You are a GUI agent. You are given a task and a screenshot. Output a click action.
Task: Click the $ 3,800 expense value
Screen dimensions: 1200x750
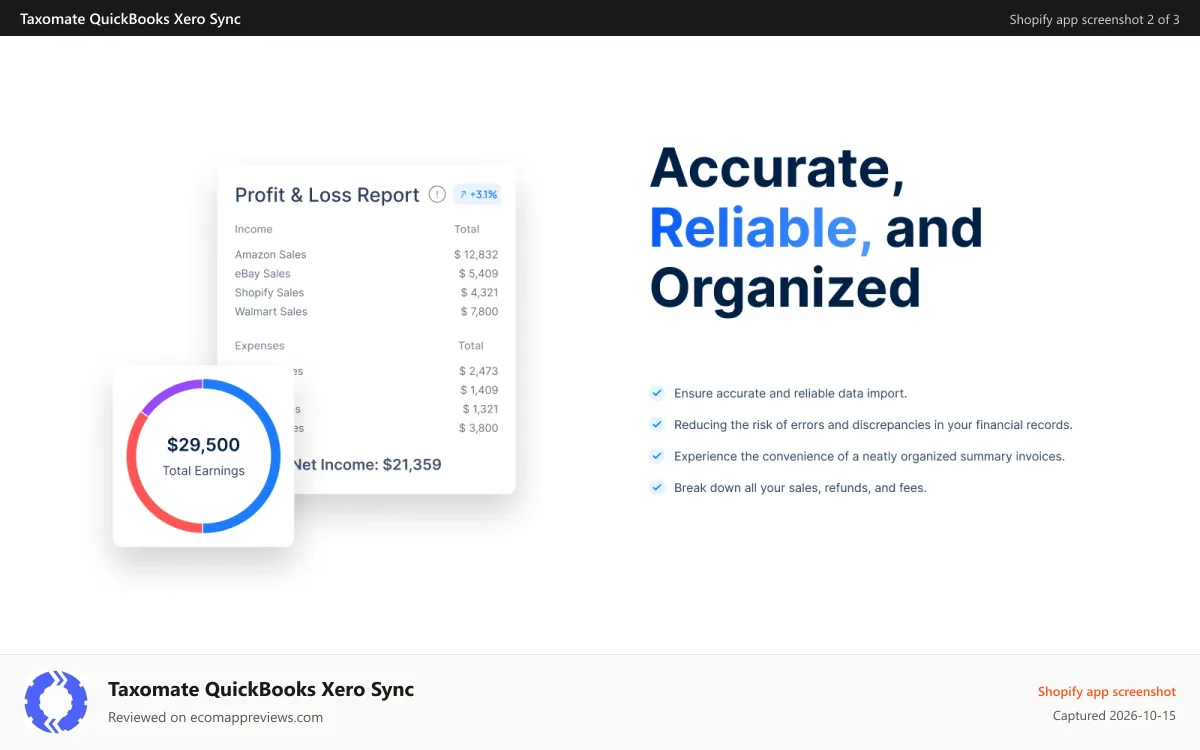click(478, 428)
